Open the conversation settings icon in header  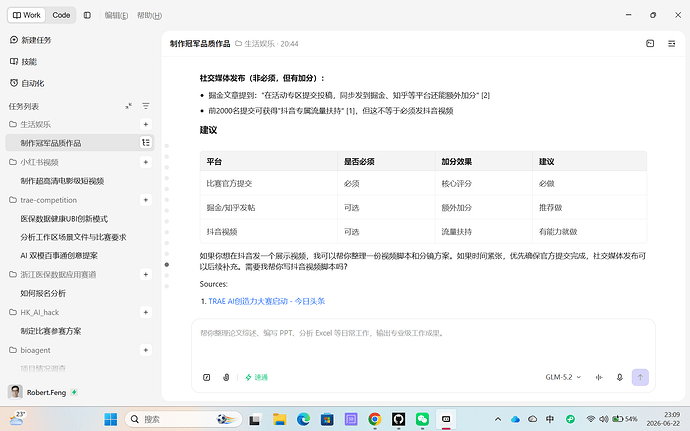(672, 43)
